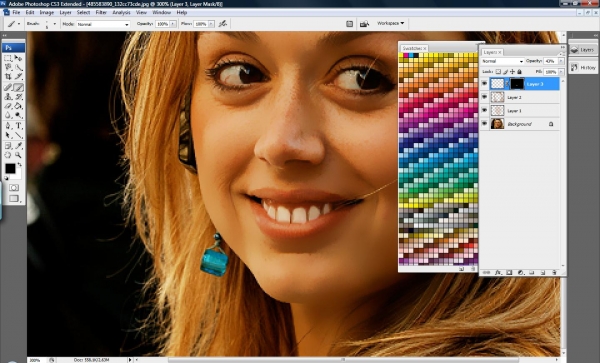
Task: Select the Move tool
Action: (x=18, y=58)
